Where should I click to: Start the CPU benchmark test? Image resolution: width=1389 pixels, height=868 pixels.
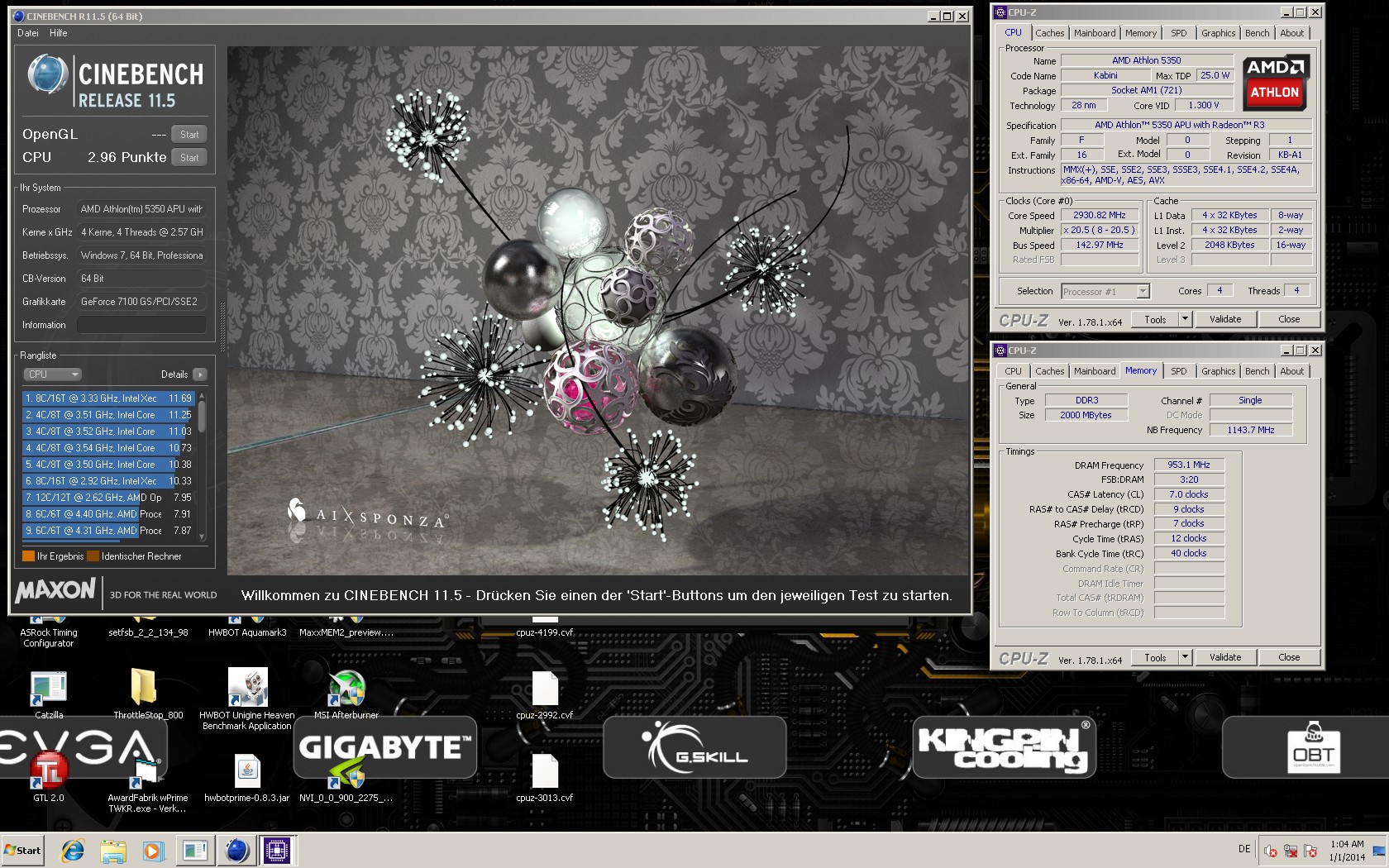point(189,158)
